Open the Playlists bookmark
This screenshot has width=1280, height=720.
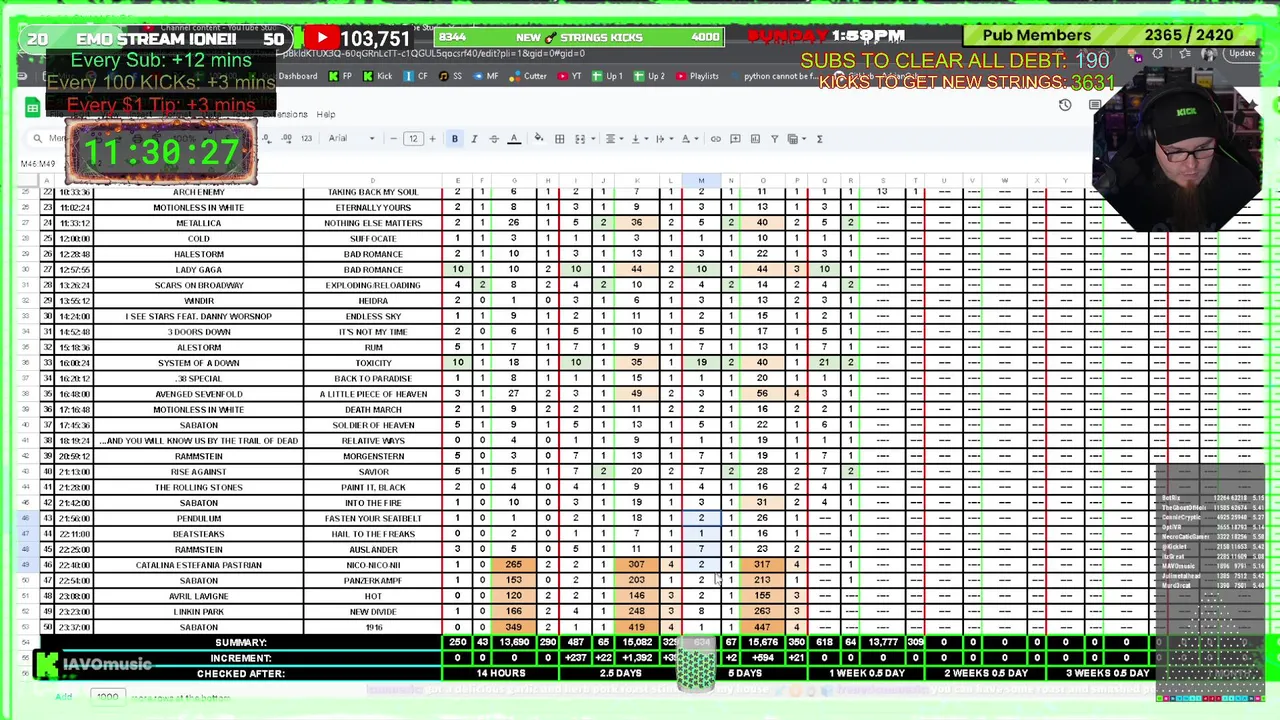(x=697, y=76)
